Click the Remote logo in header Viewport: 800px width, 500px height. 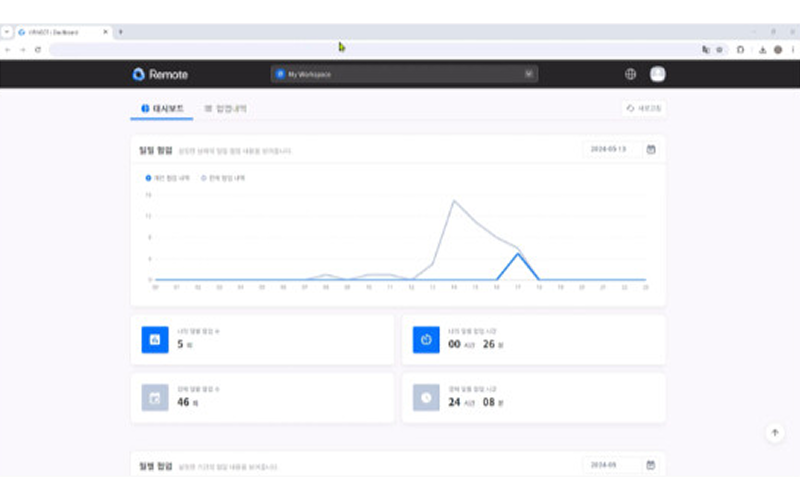pos(160,74)
